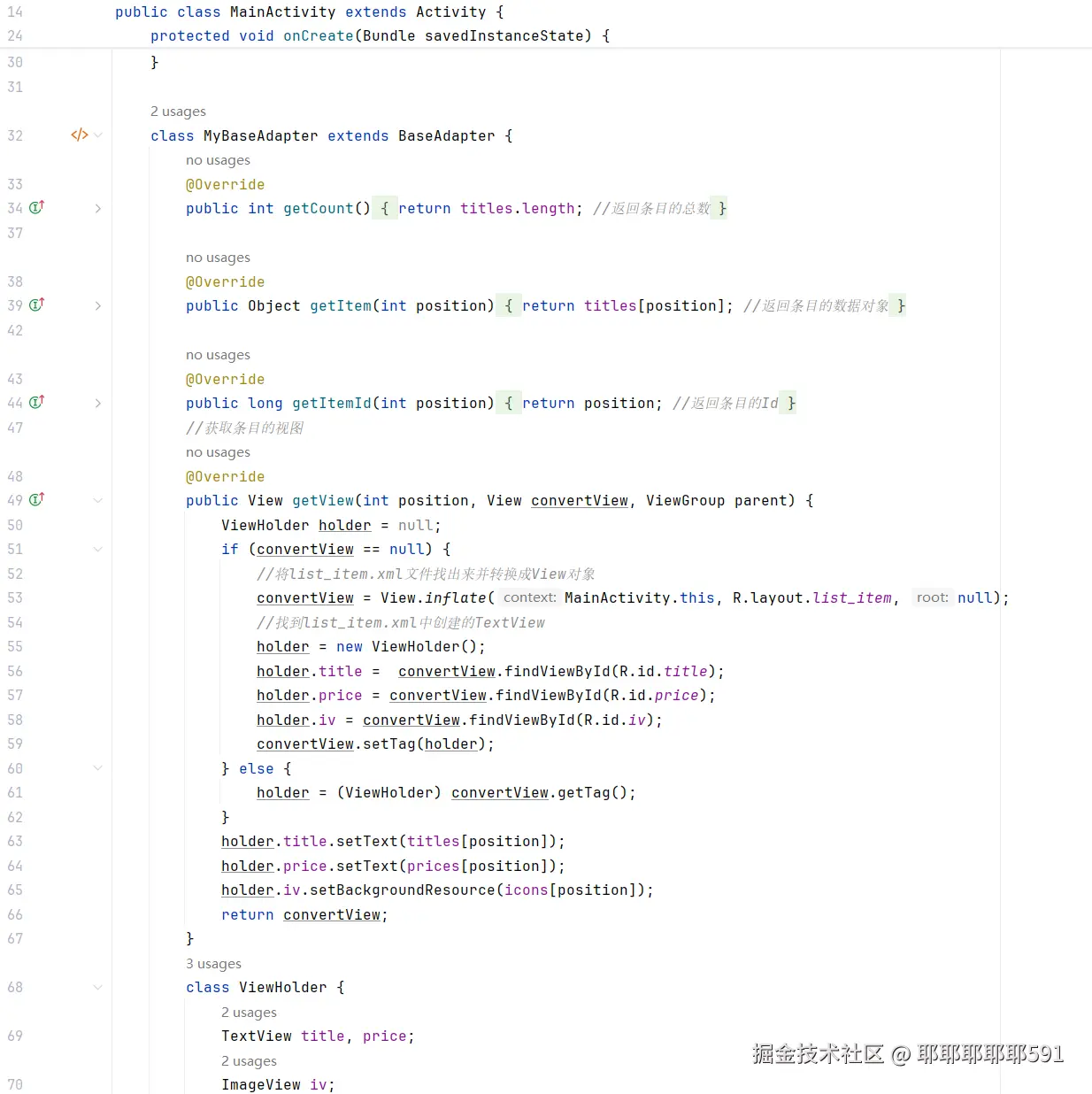The image size is (1092, 1094).
Task: Click the override gutter icon on getView line
Action: coord(36,500)
